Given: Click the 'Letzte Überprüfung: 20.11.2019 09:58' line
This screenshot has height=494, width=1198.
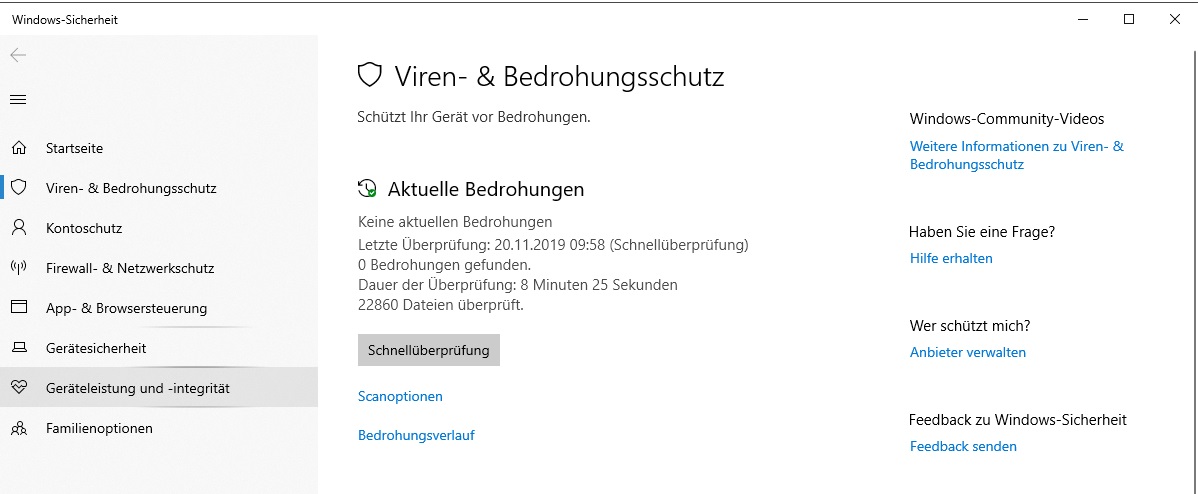Looking at the screenshot, I should 553,244.
